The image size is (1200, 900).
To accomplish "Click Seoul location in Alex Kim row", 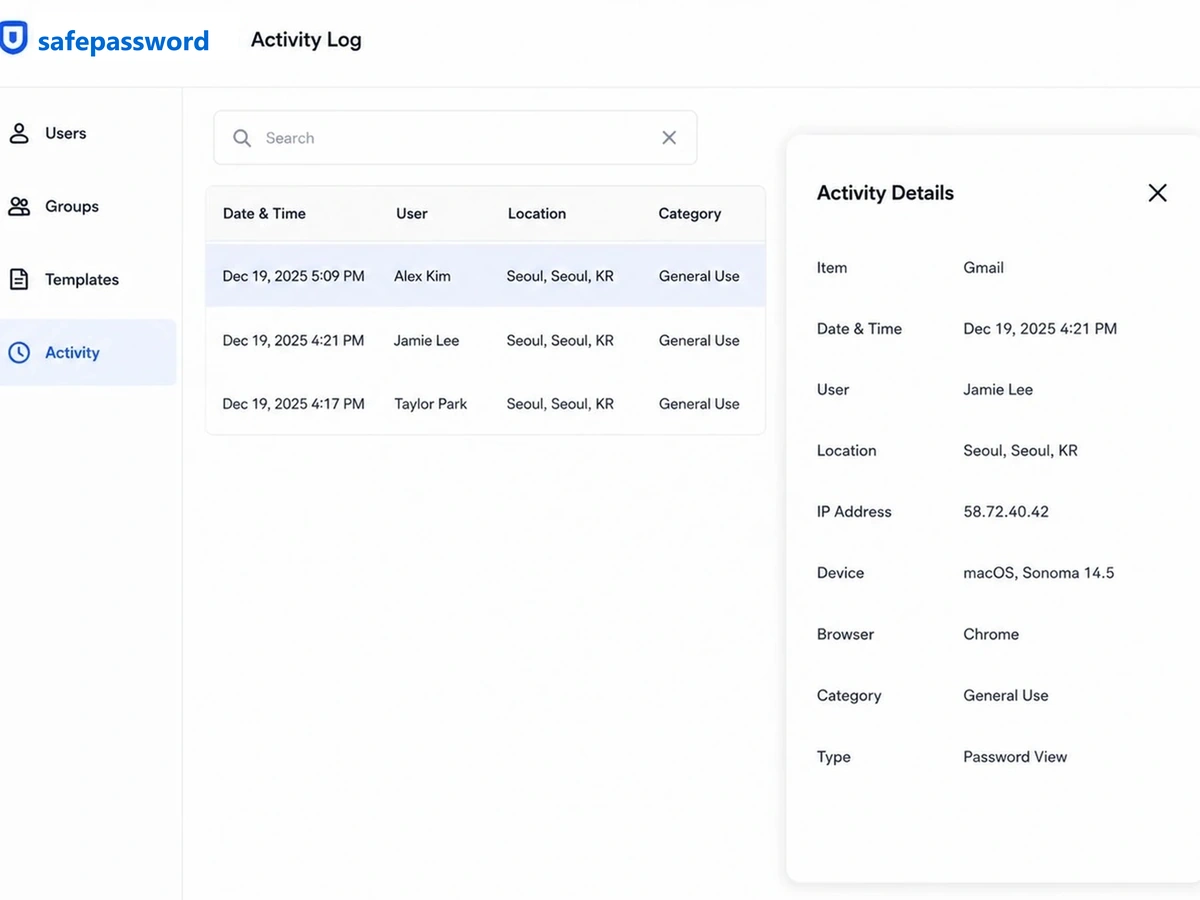I will point(560,276).
